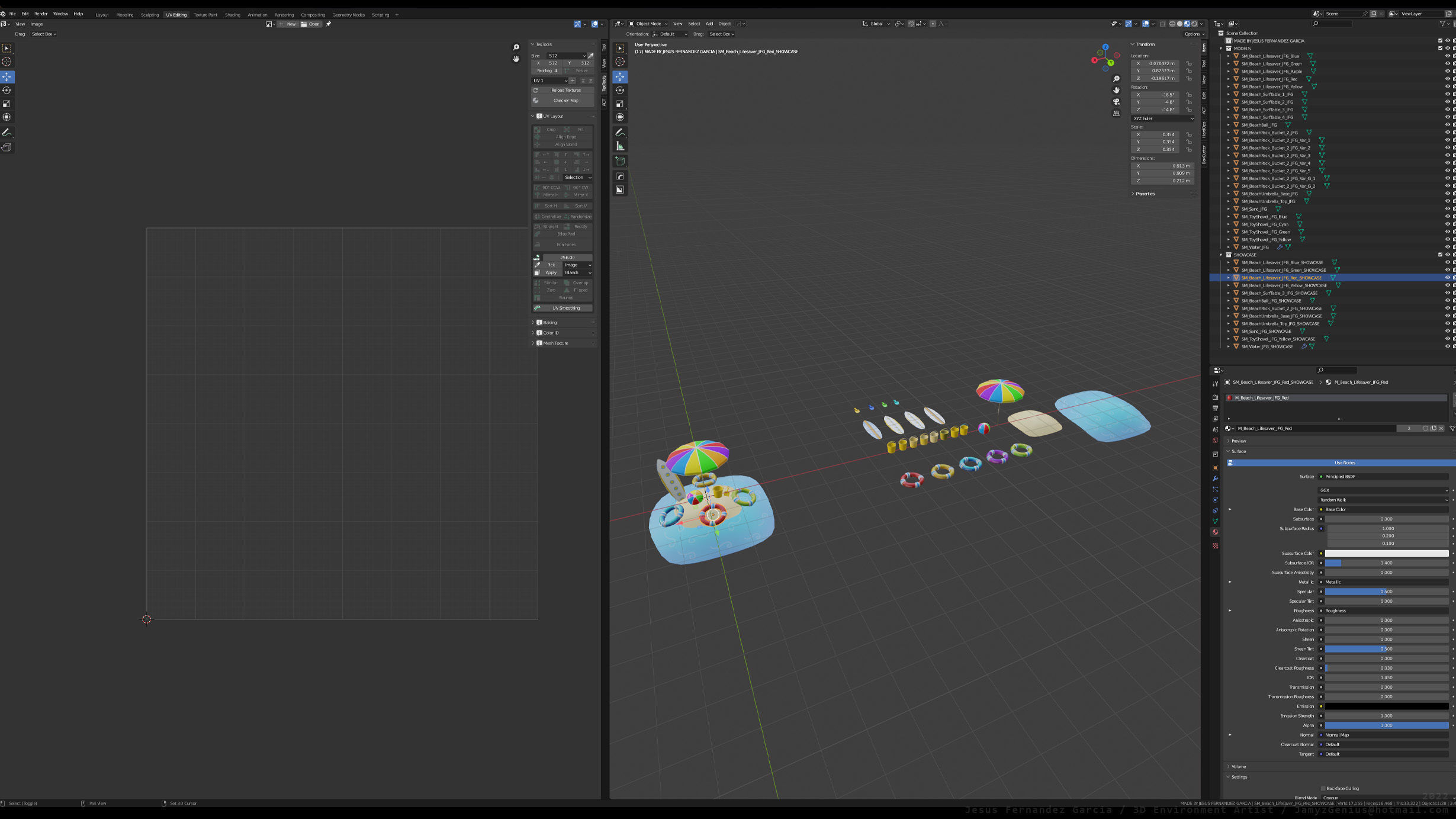The width and height of the screenshot is (1456, 819).
Task: Open XYZ Euler rotation mode dropdown
Action: coord(1162,118)
